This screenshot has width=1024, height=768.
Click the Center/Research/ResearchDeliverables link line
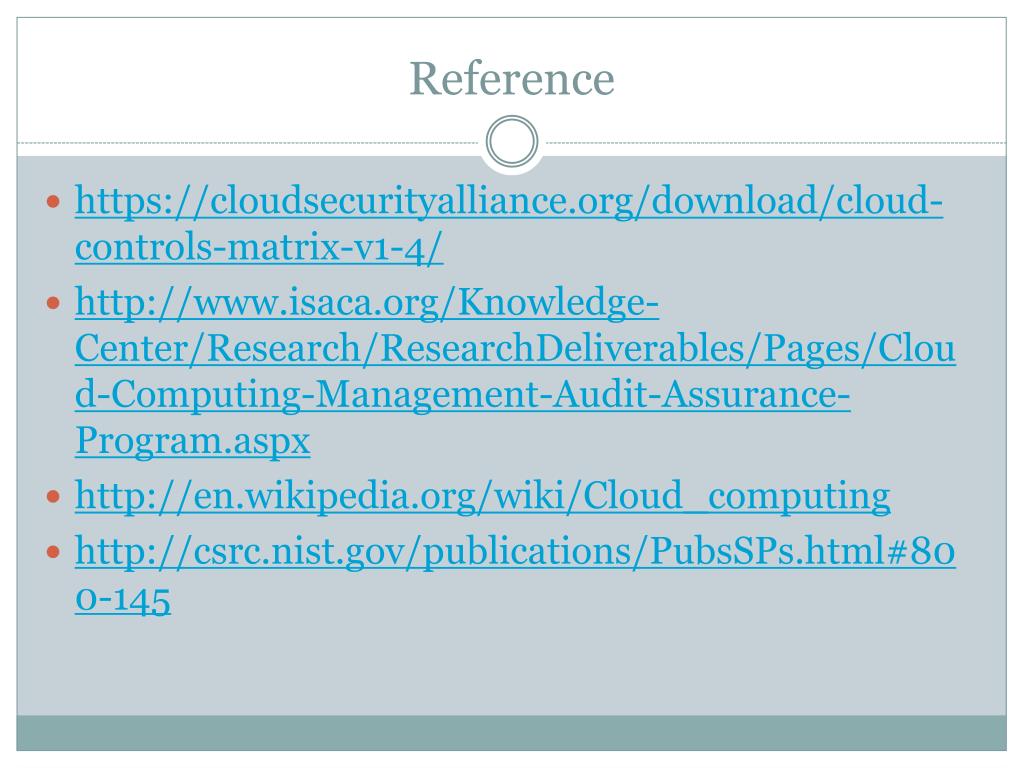tap(515, 349)
